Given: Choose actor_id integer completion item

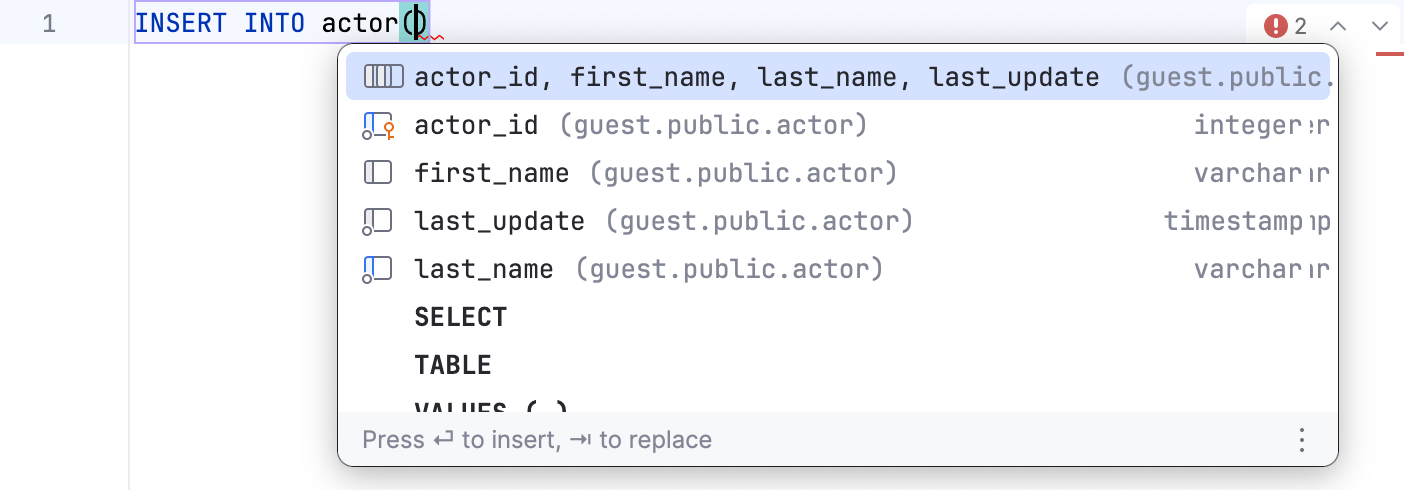Looking at the screenshot, I should (640, 126).
